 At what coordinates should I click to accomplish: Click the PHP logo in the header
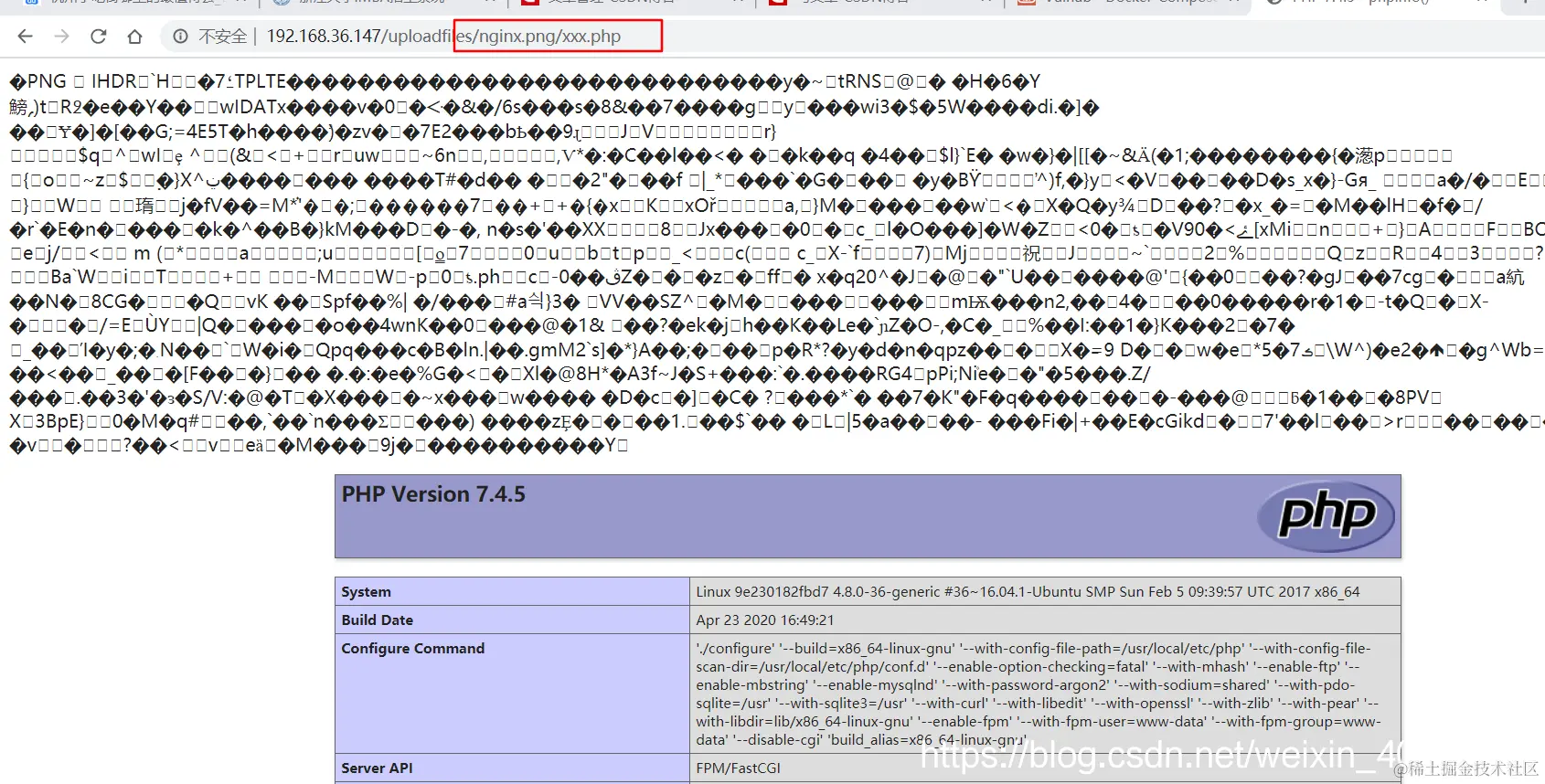(x=1326, y=516)
